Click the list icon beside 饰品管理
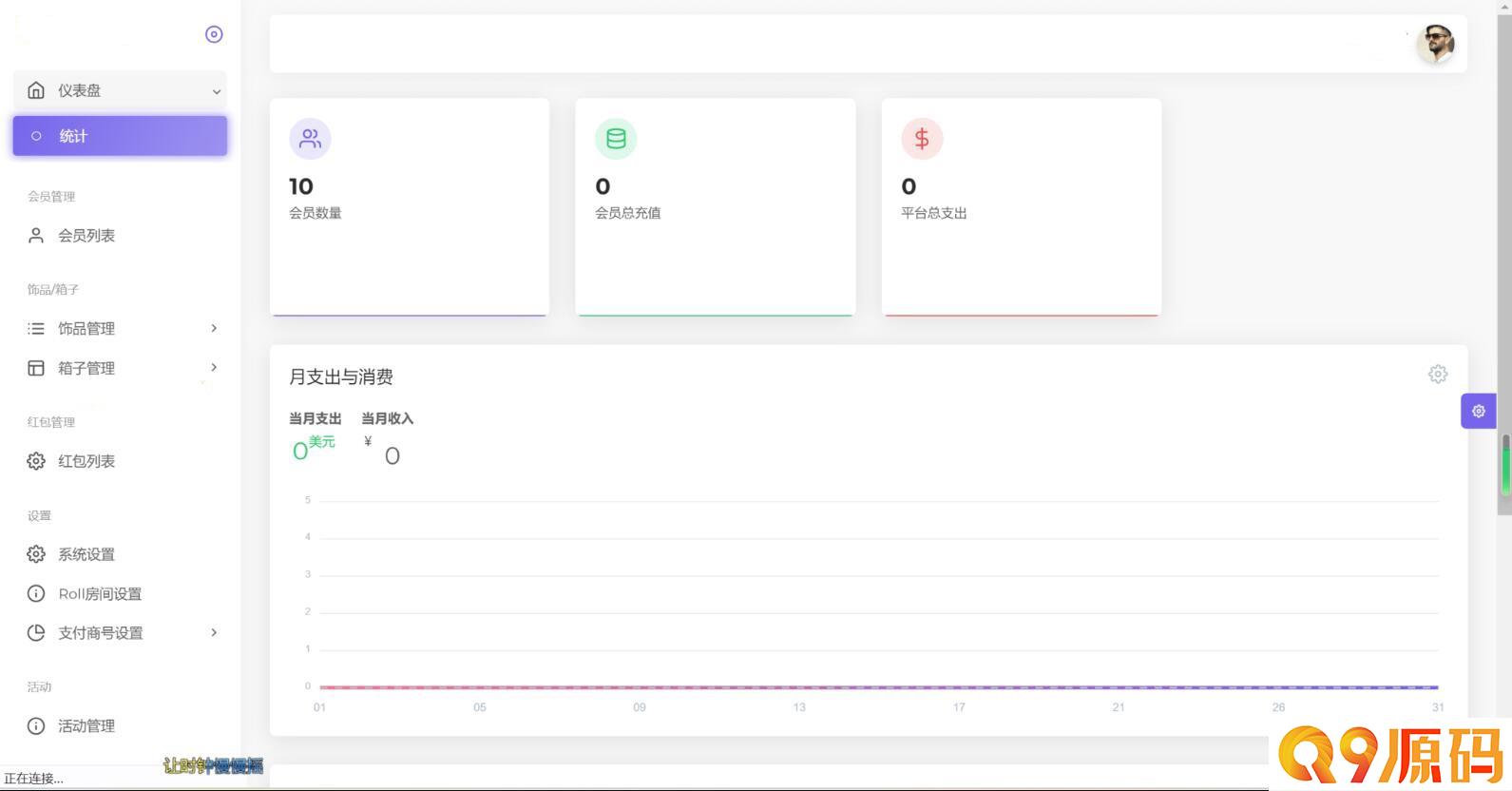The width and height of the screenshot is (1512, 791). click(x=36, y=329)
